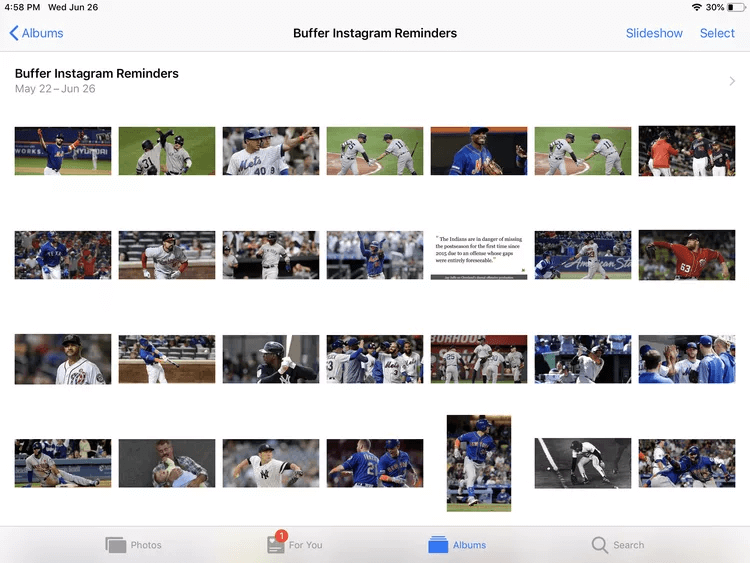This screenshot has height=563, width=750.
Task: Check the Wi-Fi status icon
Action: [696, 7]
